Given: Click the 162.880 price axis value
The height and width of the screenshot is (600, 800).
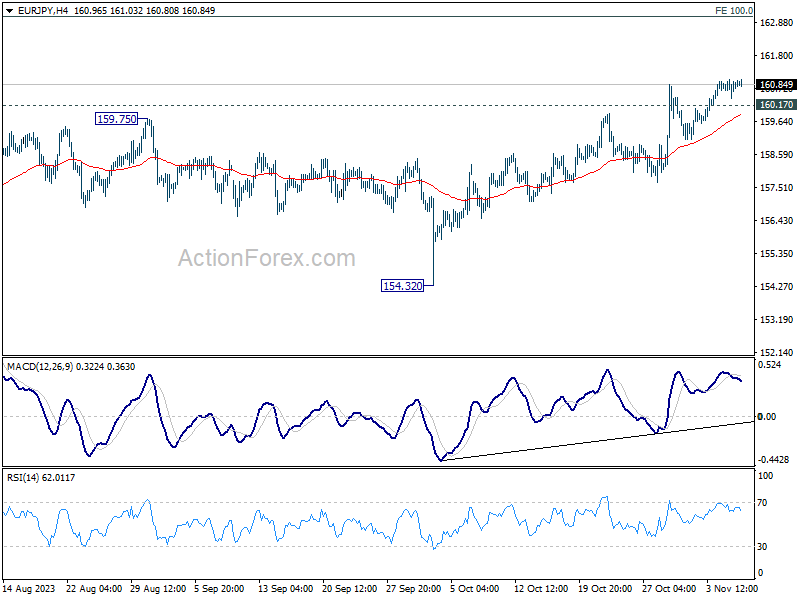Looking at the screenshot, I should (777, 22).
